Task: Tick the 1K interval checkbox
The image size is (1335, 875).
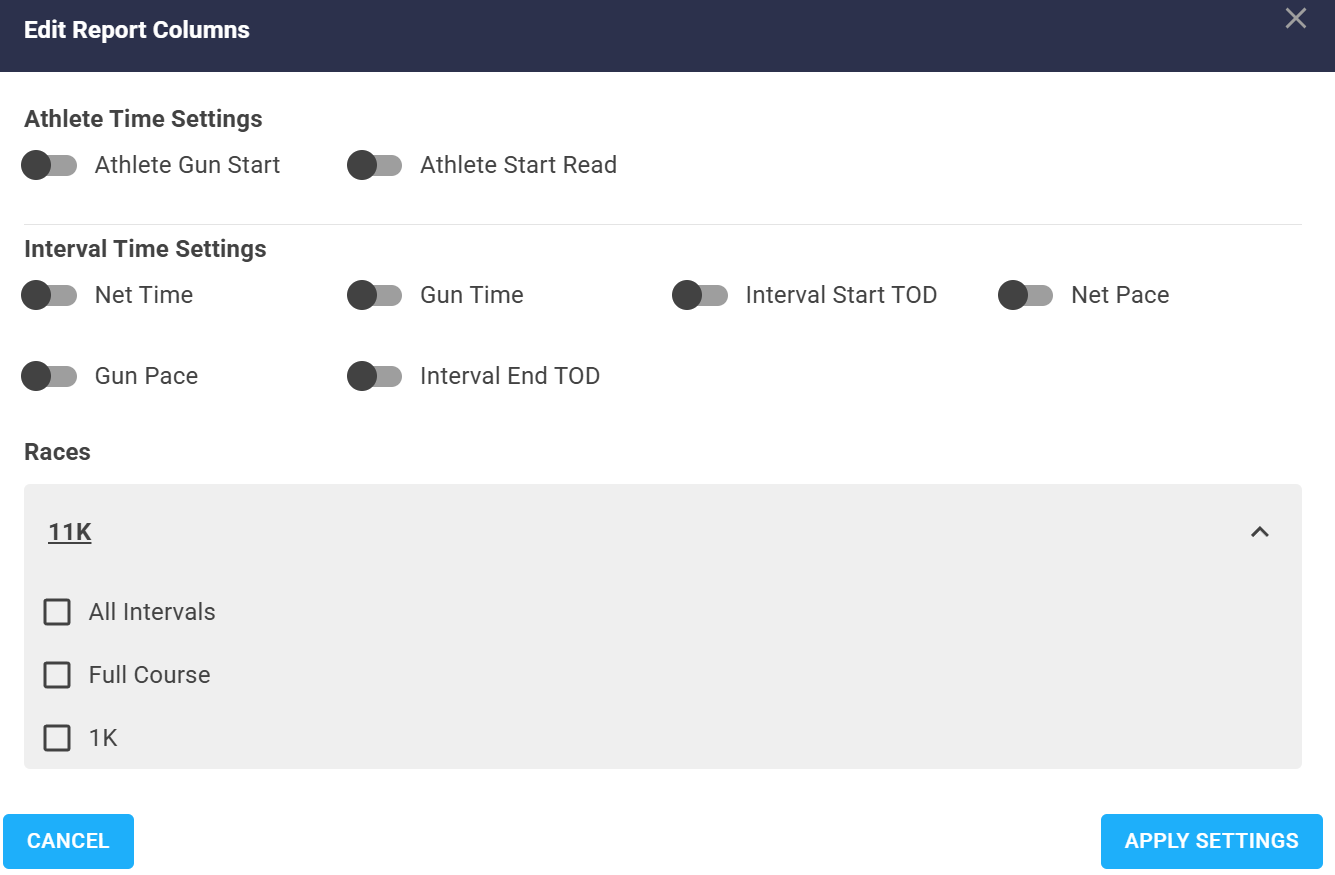Action: pos(57,738)
